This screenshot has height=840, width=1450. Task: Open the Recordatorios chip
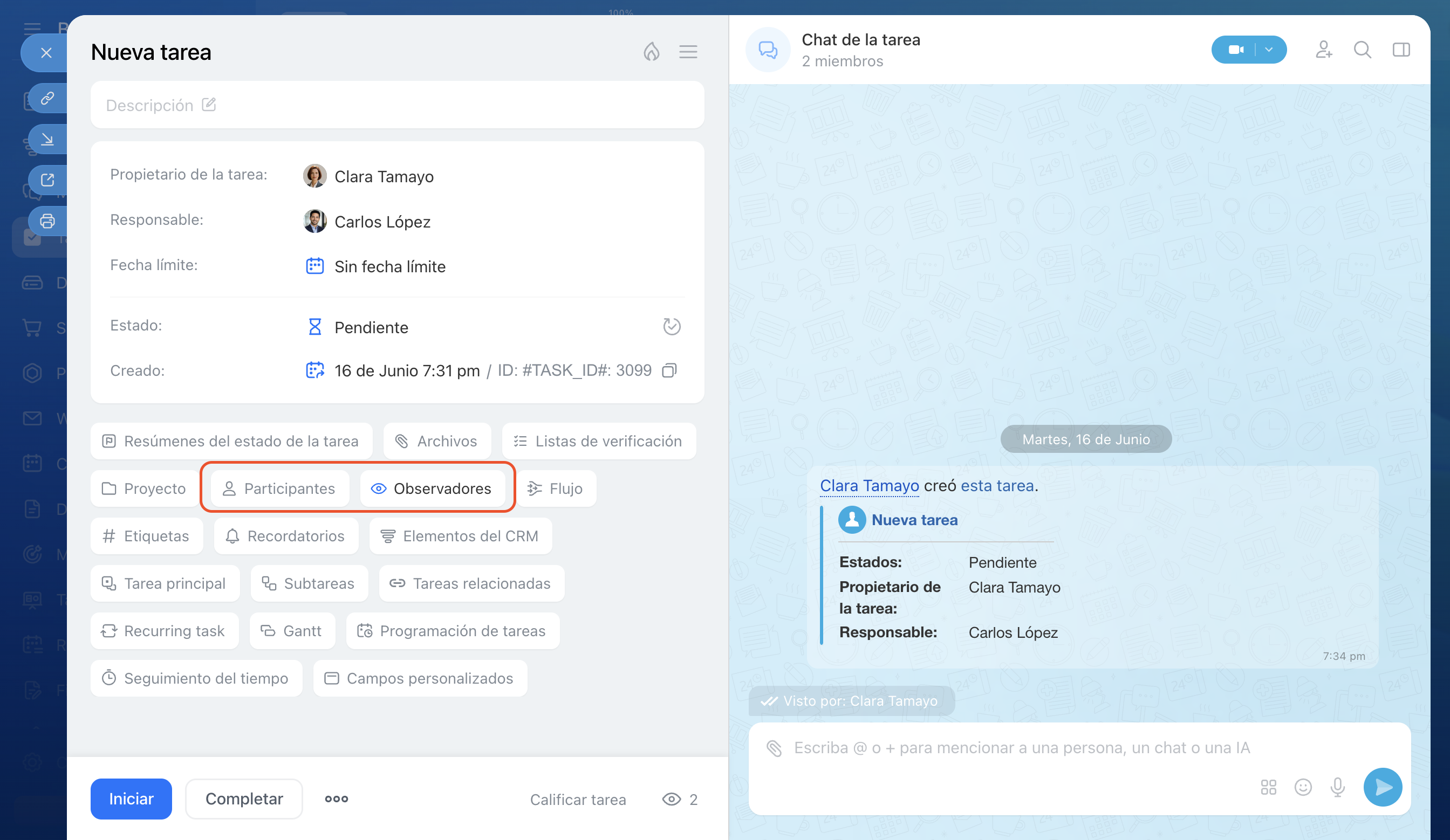tap(286, 536)
